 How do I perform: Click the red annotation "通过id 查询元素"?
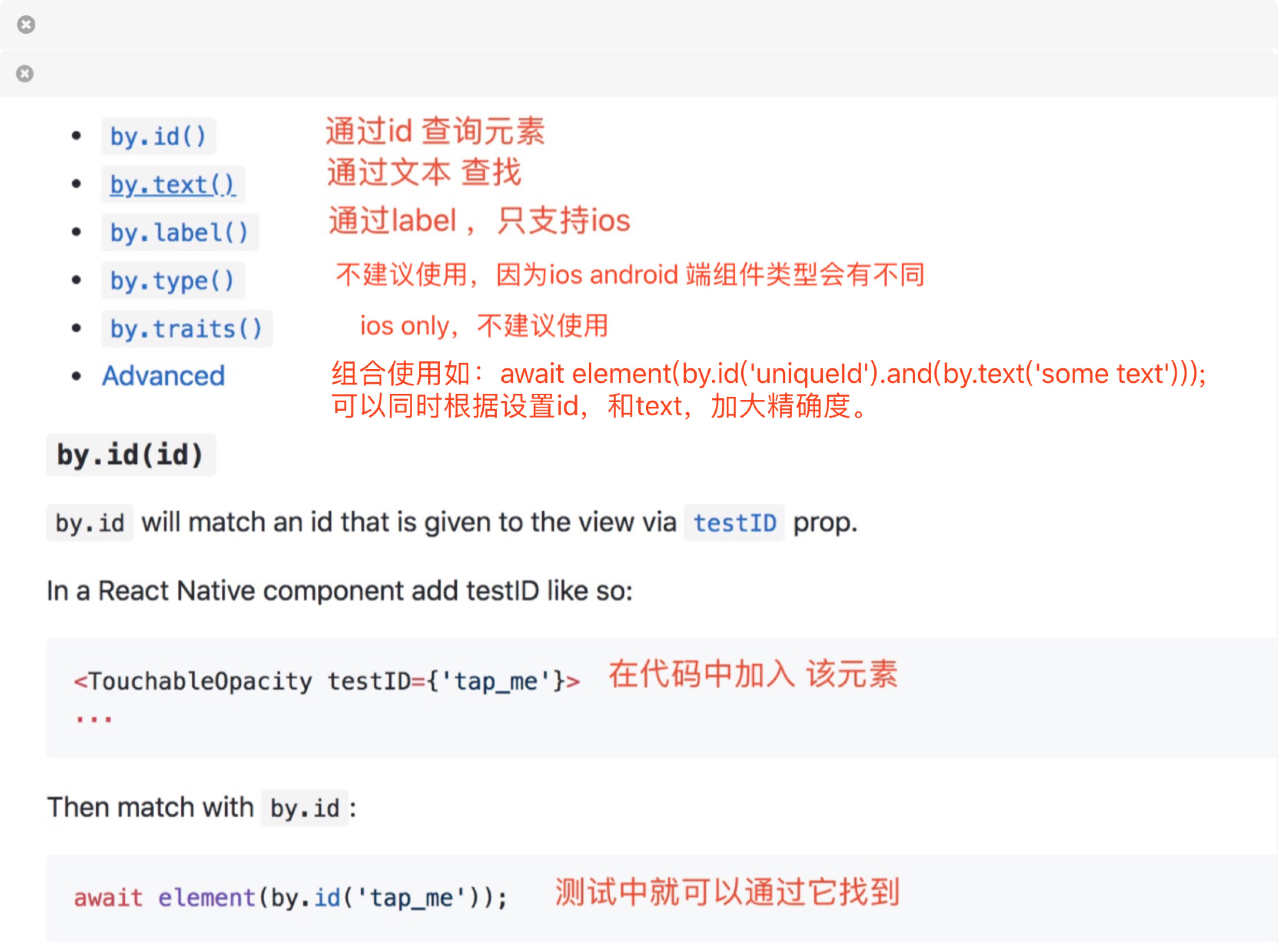(435, 131)
